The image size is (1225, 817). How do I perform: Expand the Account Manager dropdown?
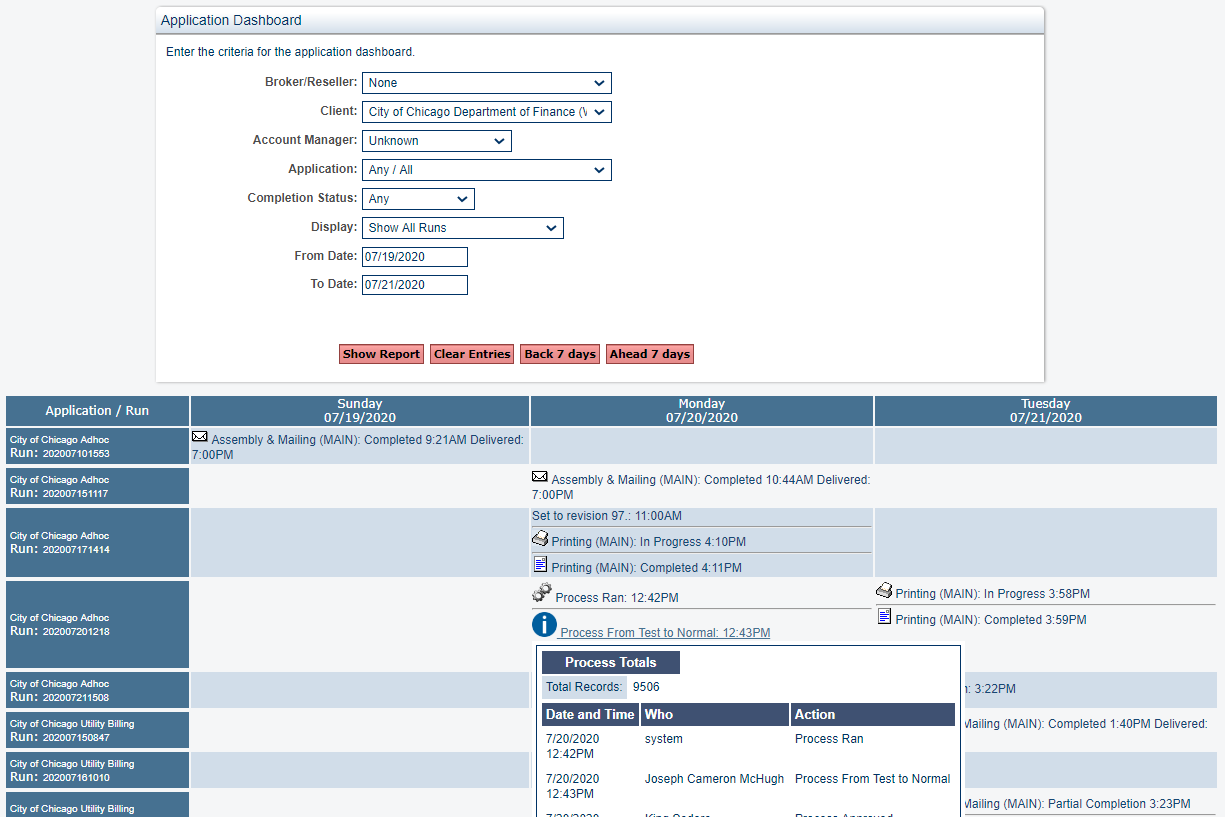(x=437, y=141)
